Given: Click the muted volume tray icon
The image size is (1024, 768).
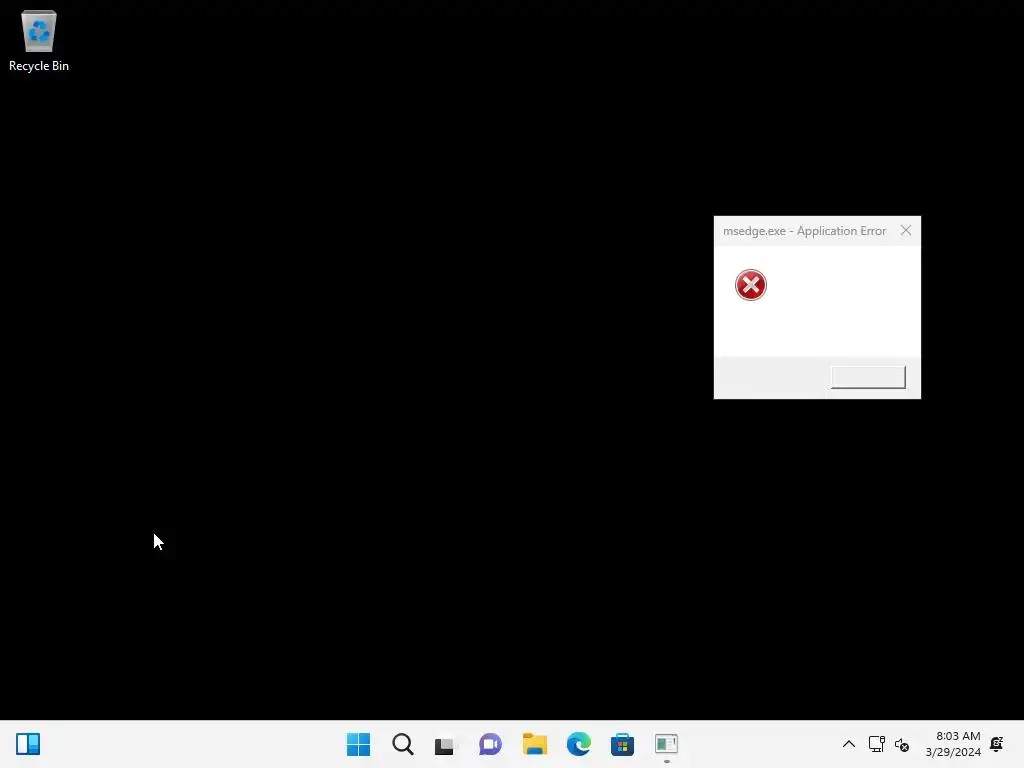Looking at the screenshot, I should [902, 744].
